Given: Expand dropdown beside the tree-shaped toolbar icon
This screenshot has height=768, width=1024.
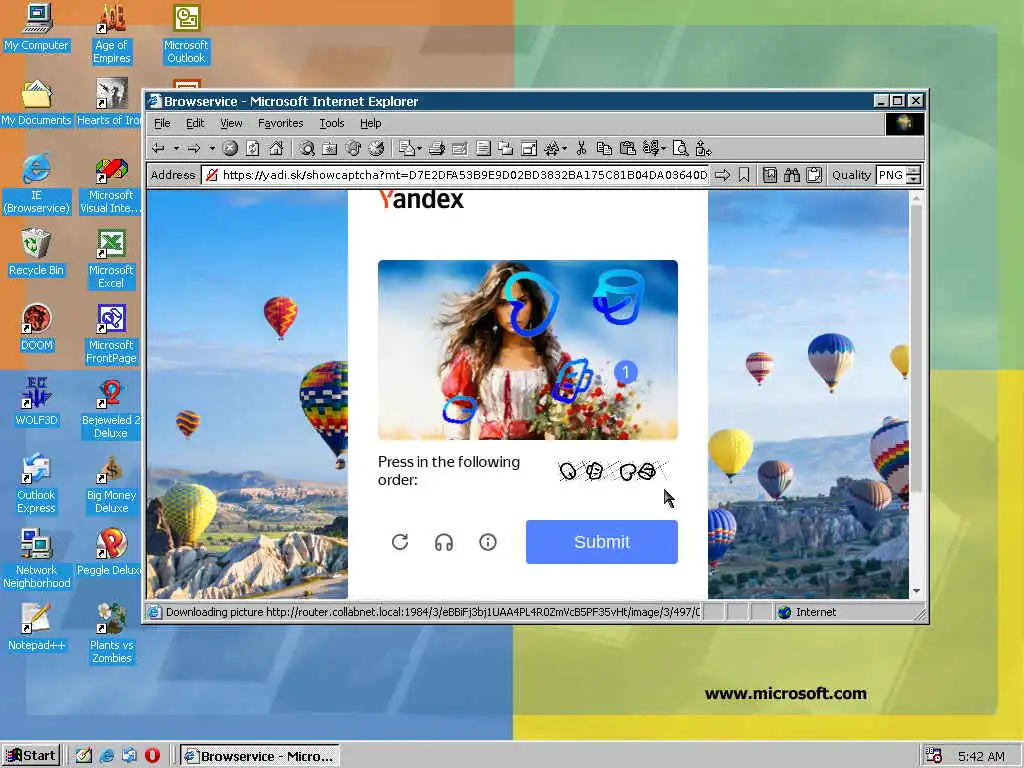Looking at the screenshot, I should 564,149.
